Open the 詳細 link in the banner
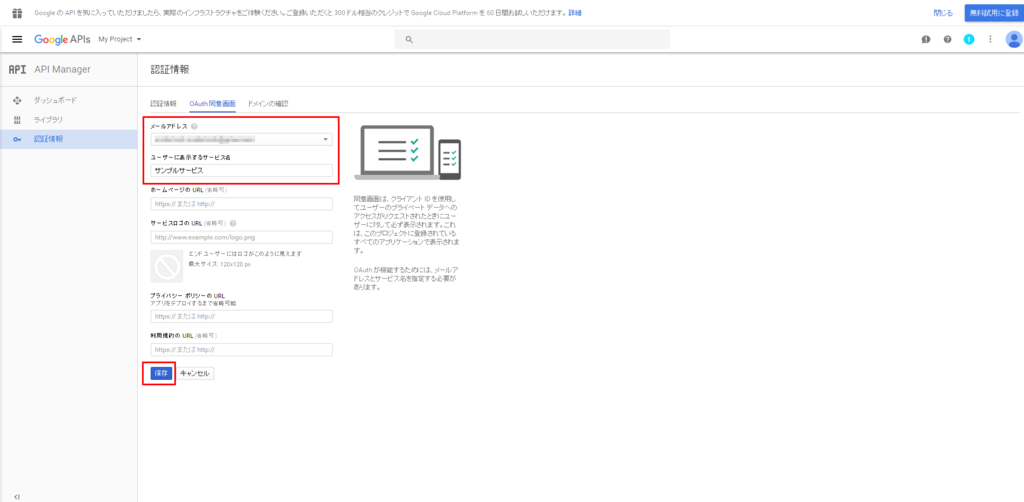The width and height of the screenshot is (1024, 502). pyautogui.click(x=575, y=13)
